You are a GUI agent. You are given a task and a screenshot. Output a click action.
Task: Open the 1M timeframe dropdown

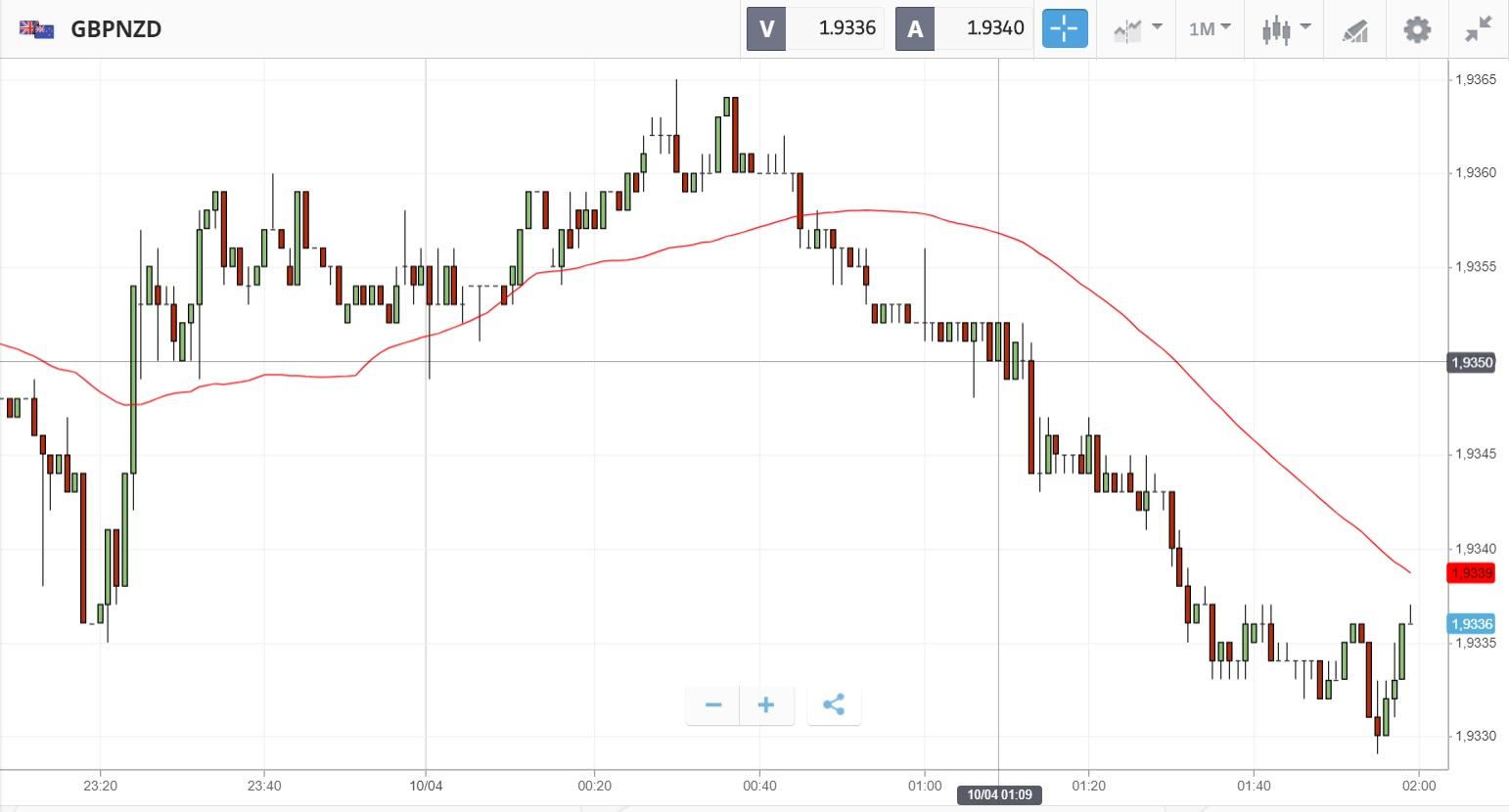tap(1210, 29)
